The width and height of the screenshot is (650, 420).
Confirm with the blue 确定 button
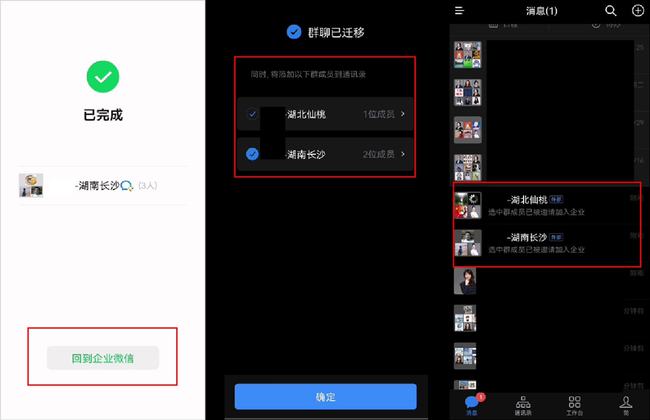(x=325, y=396)
